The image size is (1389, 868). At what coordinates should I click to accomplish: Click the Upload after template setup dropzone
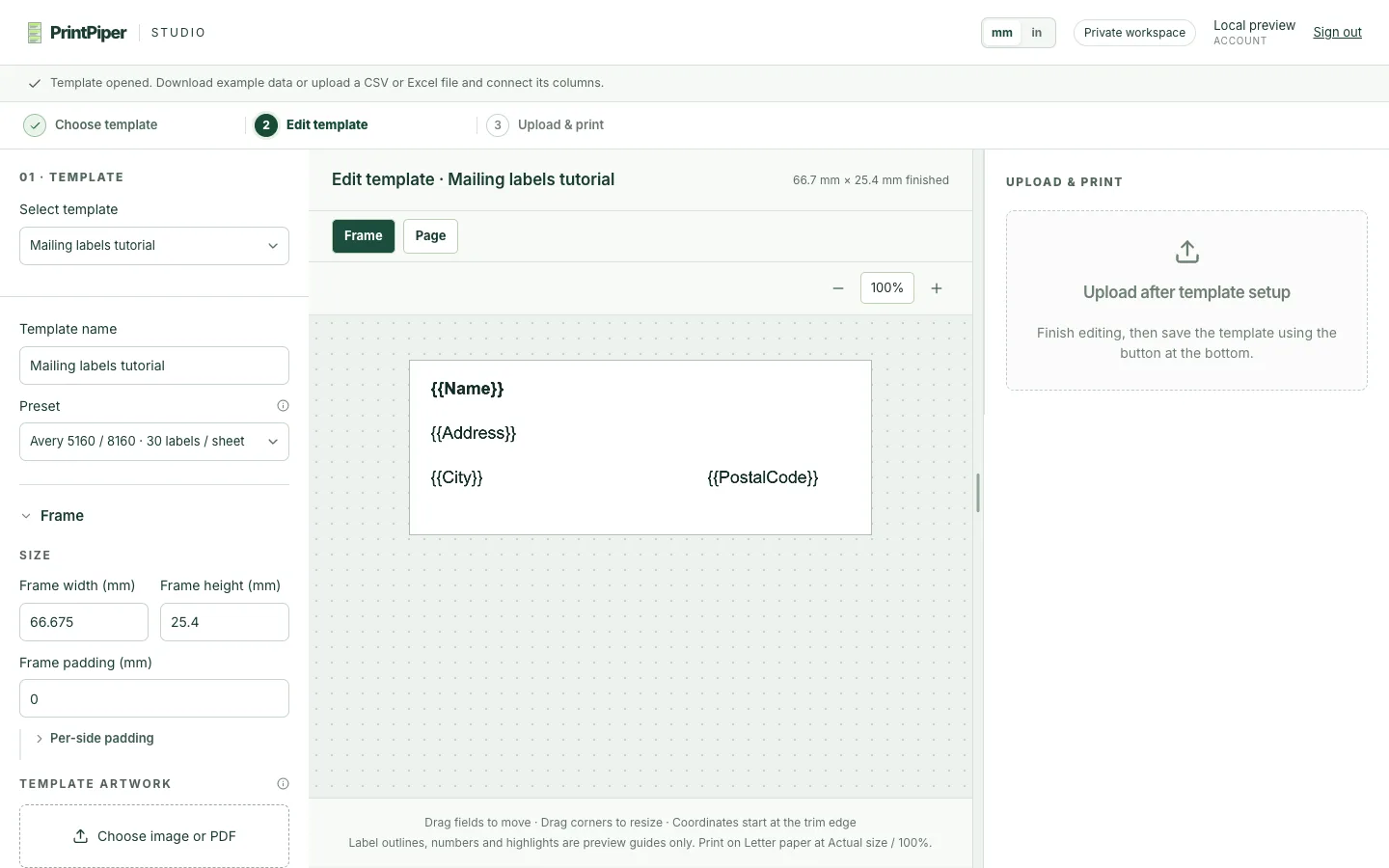point(1186,301)
